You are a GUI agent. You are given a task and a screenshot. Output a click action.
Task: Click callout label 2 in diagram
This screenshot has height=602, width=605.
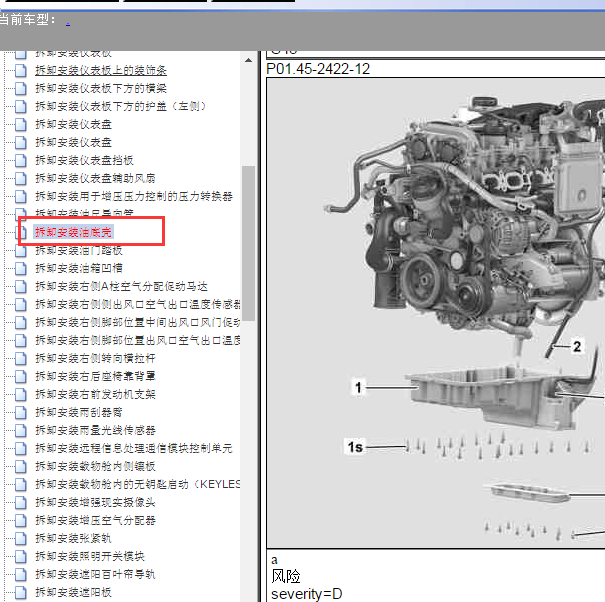click(x=577, y=346)
